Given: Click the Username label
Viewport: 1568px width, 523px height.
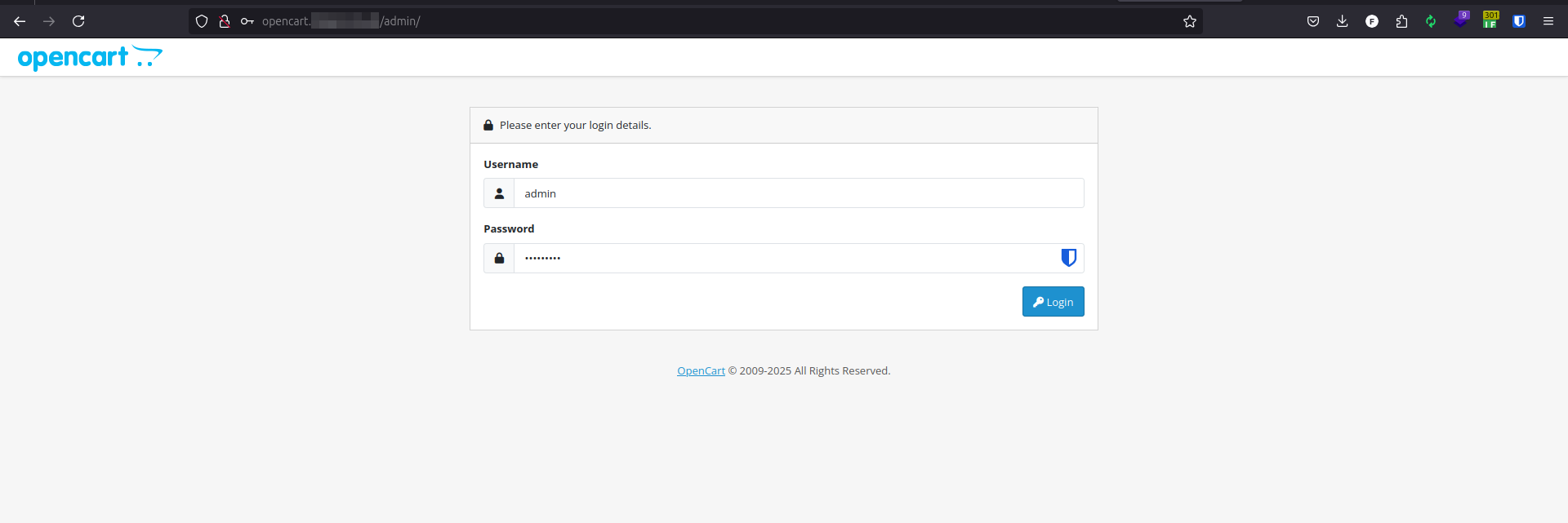Looking at the screenshot, I should [510, 164].
